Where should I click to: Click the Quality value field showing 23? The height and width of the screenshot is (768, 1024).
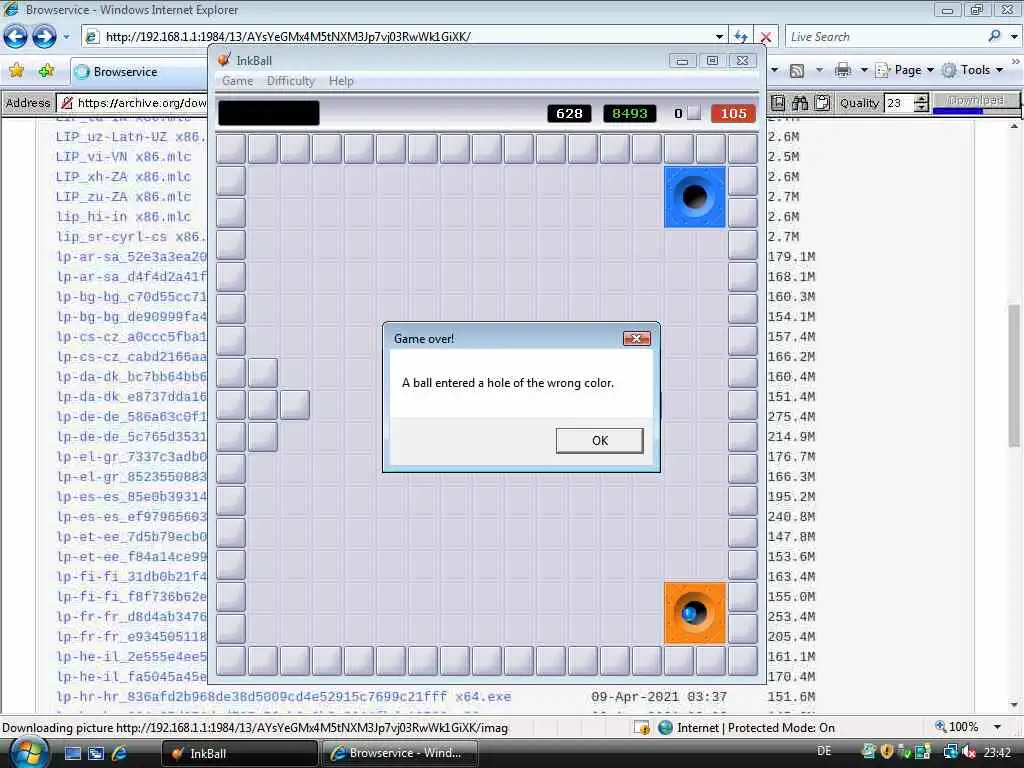899,103
